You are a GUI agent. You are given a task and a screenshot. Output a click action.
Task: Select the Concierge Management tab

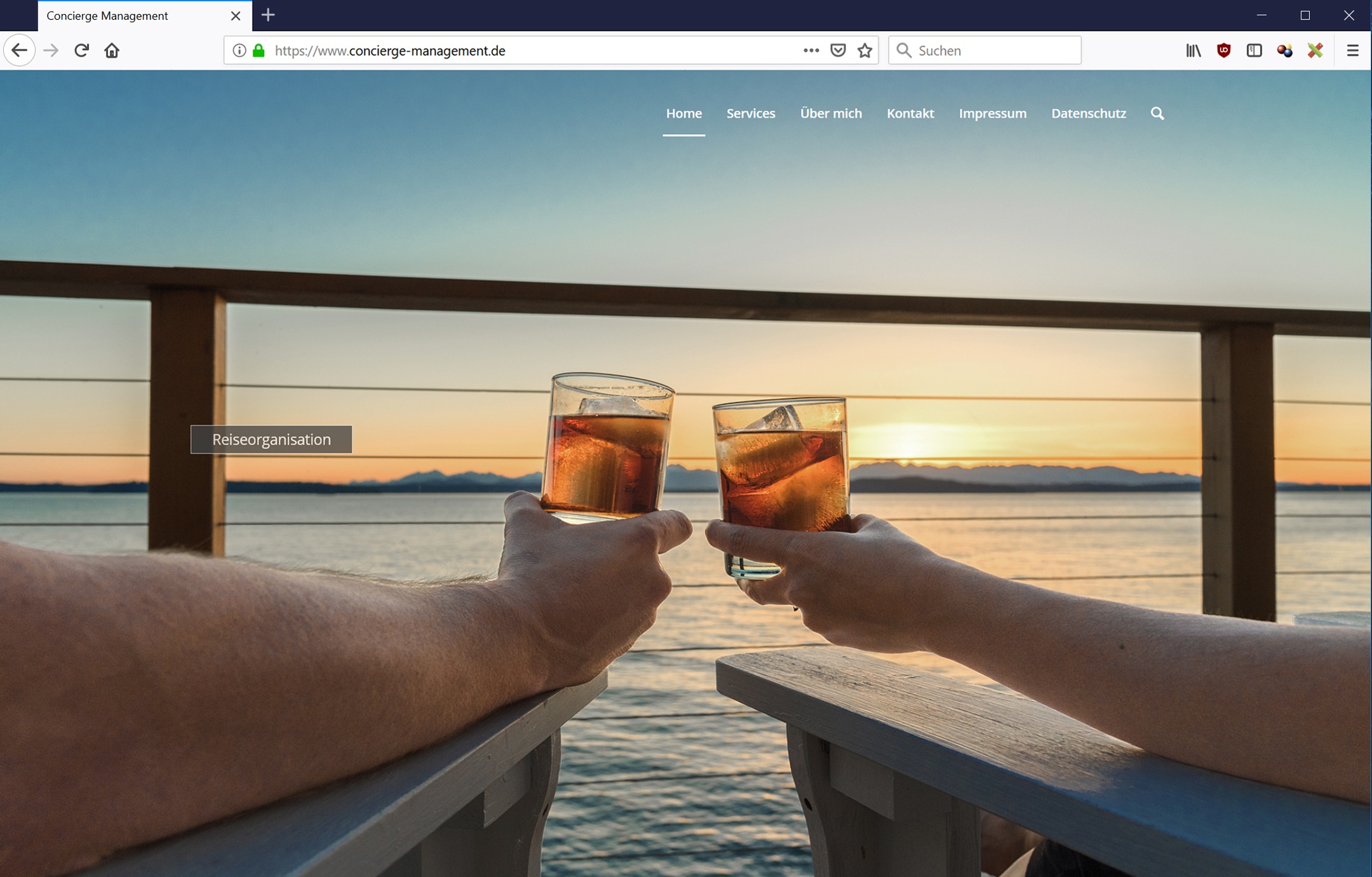click(145, 16)
